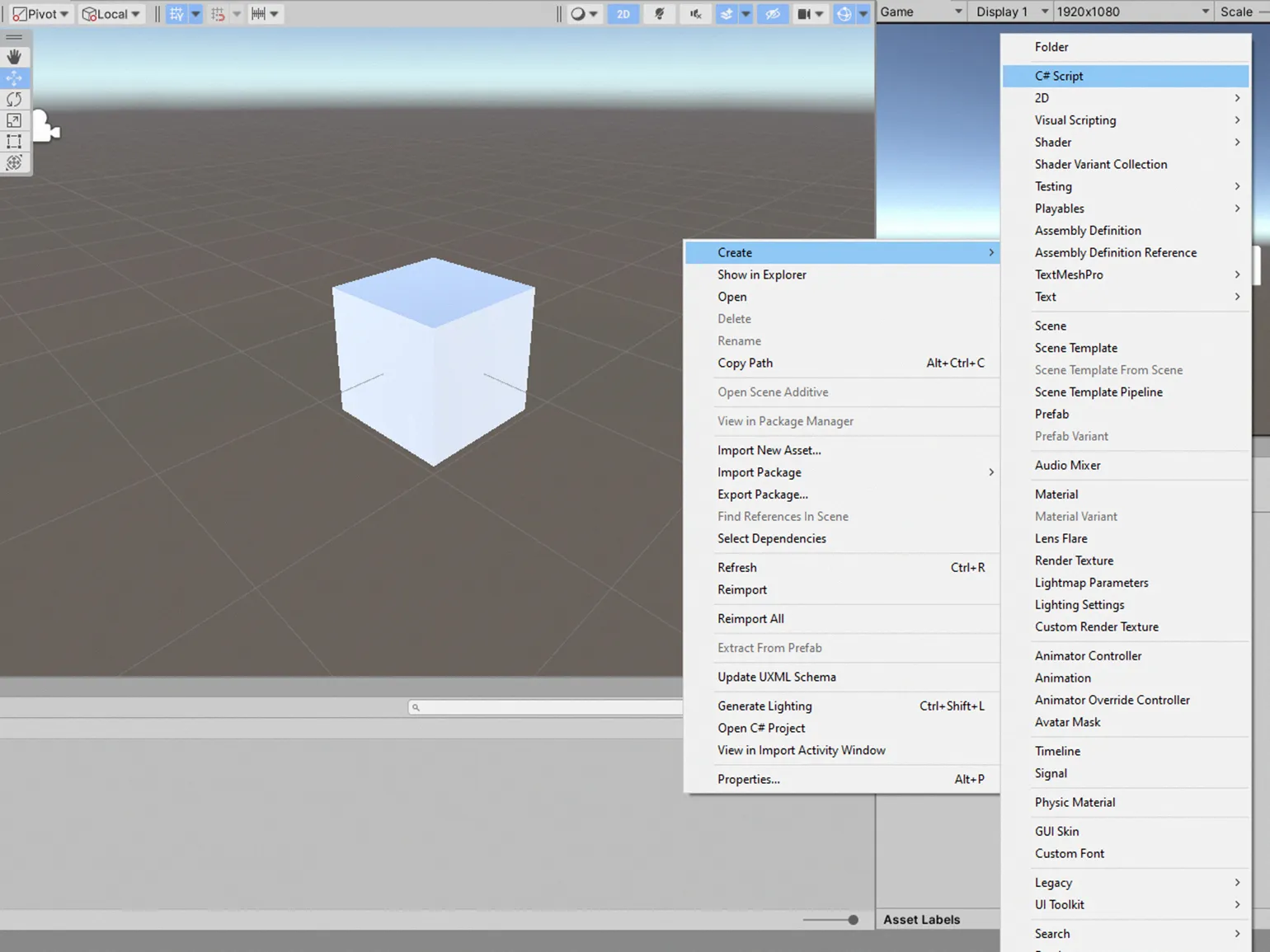Select Material in the Create submenu
The height and width of the screenshot is (952, 1270).
pos(1056,495)
